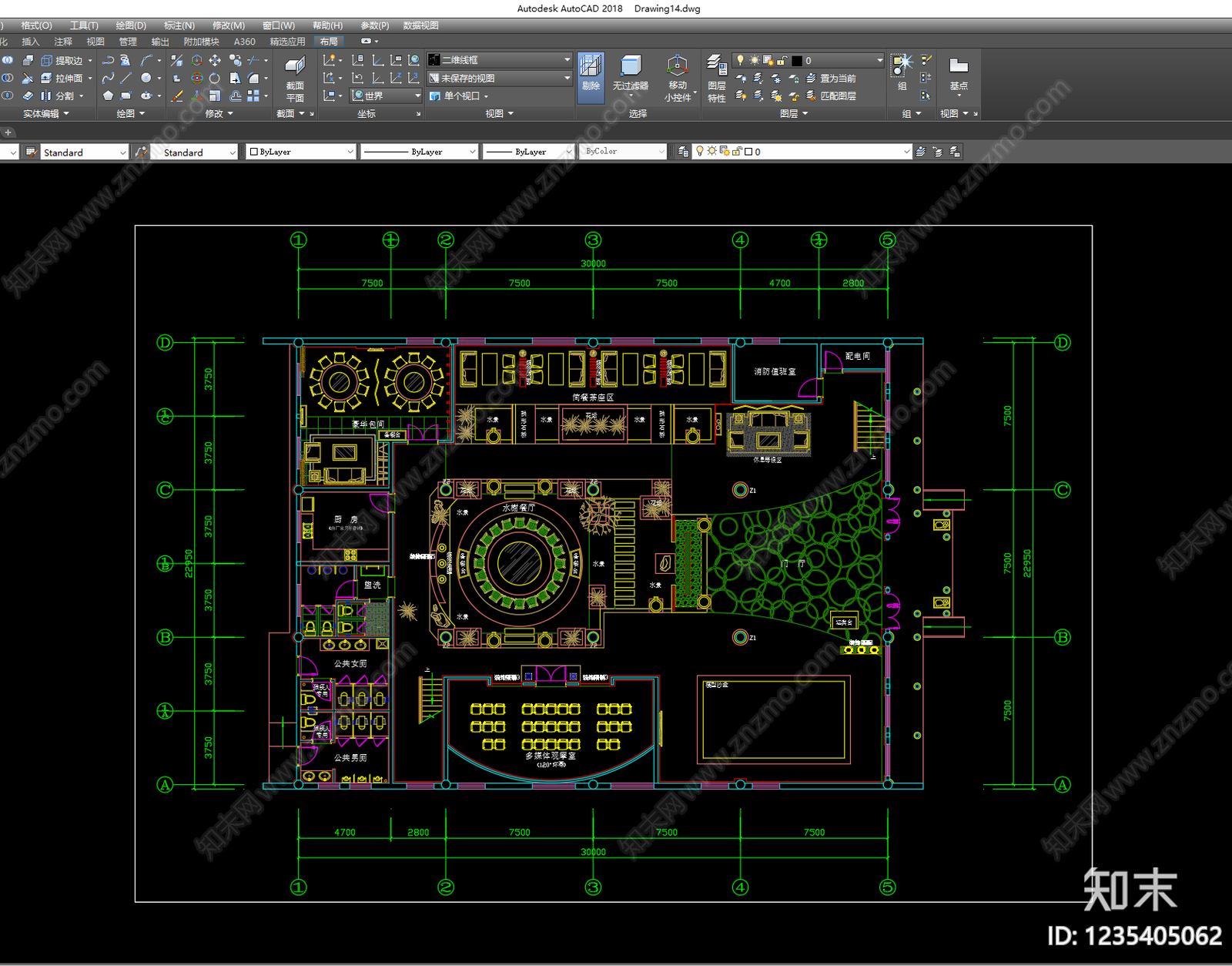Expand the 绘图 panel title
1232x966 pixels.
(130, 114)
